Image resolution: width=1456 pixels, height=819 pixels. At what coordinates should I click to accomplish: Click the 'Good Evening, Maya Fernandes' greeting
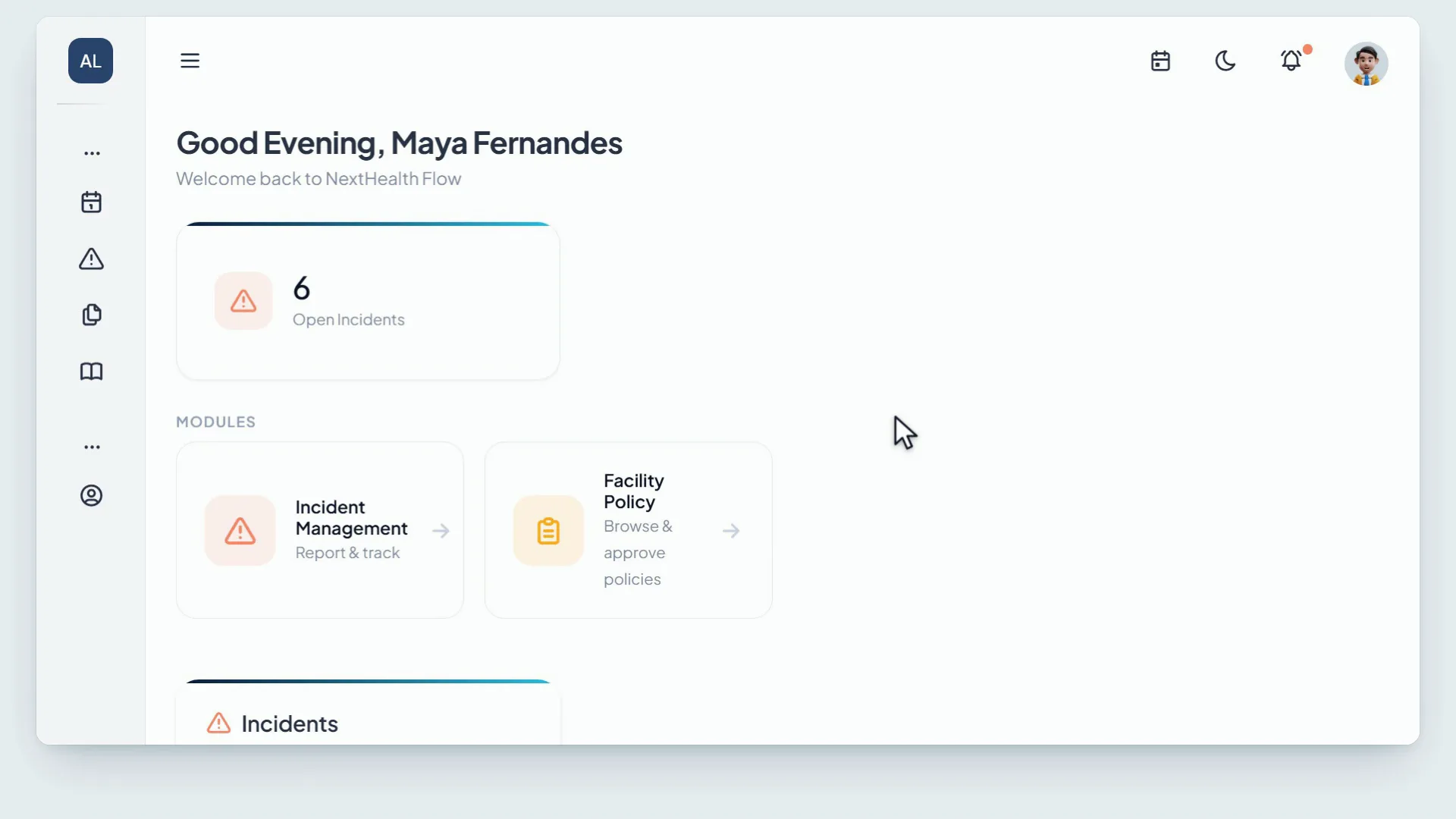click(399, 143)
